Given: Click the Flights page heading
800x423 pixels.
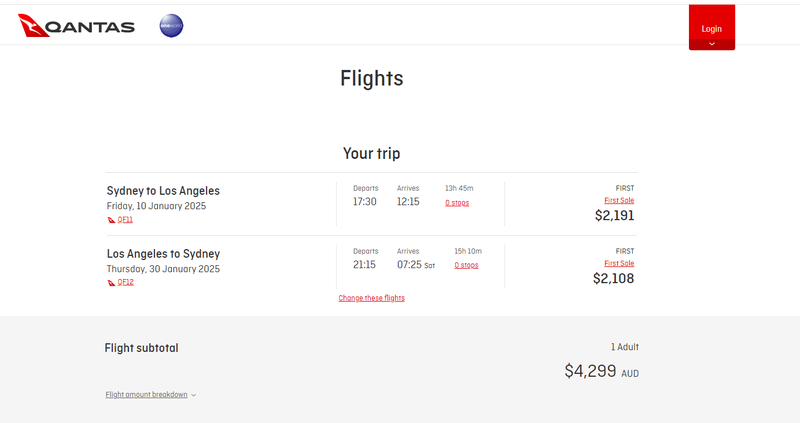Looking at the screenshot, I should pos(371,78).
